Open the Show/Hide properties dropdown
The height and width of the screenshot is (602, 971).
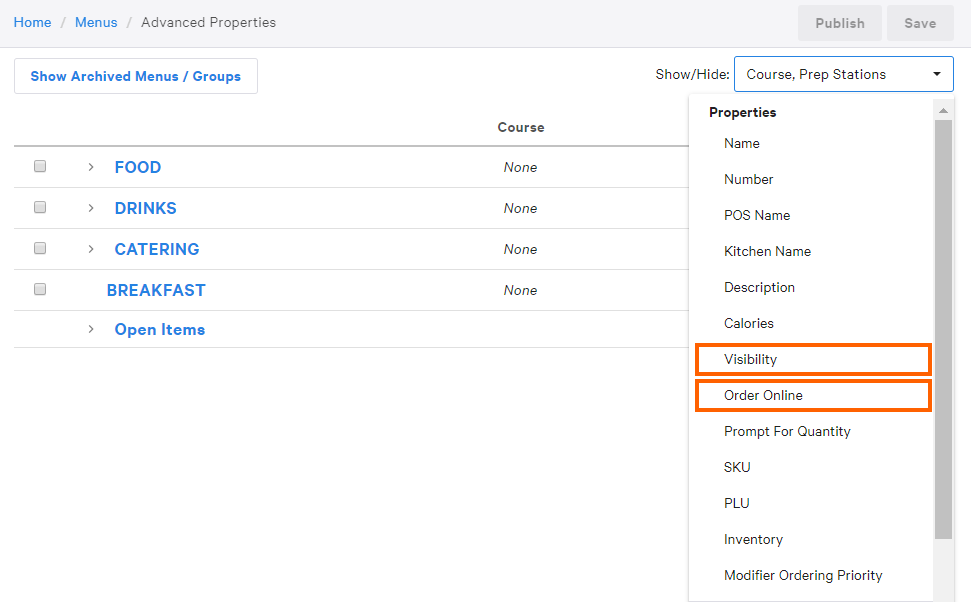click(x=843, y=74)
